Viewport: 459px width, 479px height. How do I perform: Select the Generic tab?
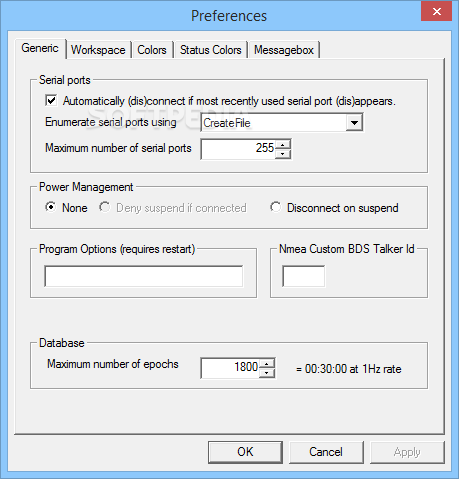[40, 48]
